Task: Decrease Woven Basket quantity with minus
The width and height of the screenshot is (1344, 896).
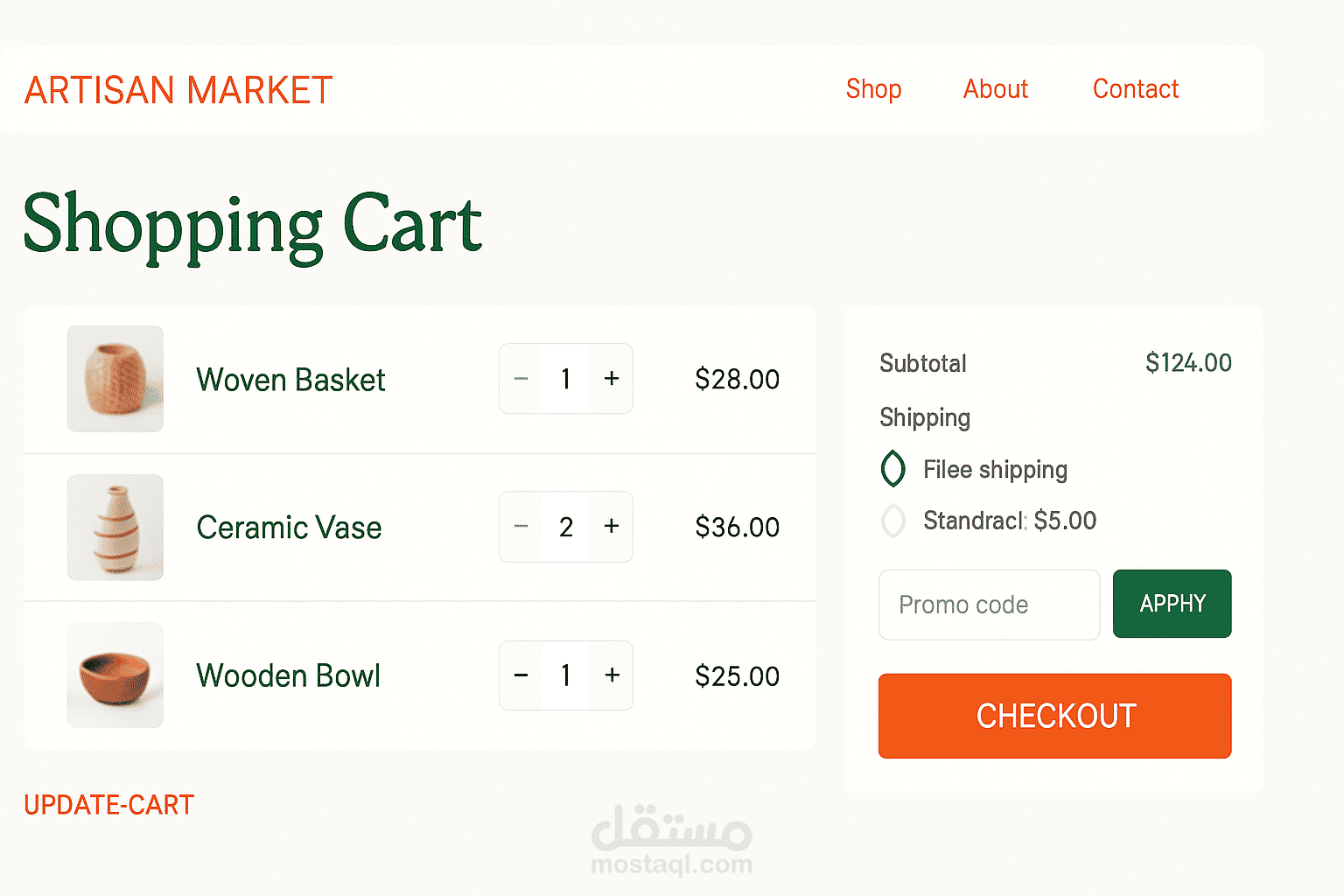Action: [521, 379]
